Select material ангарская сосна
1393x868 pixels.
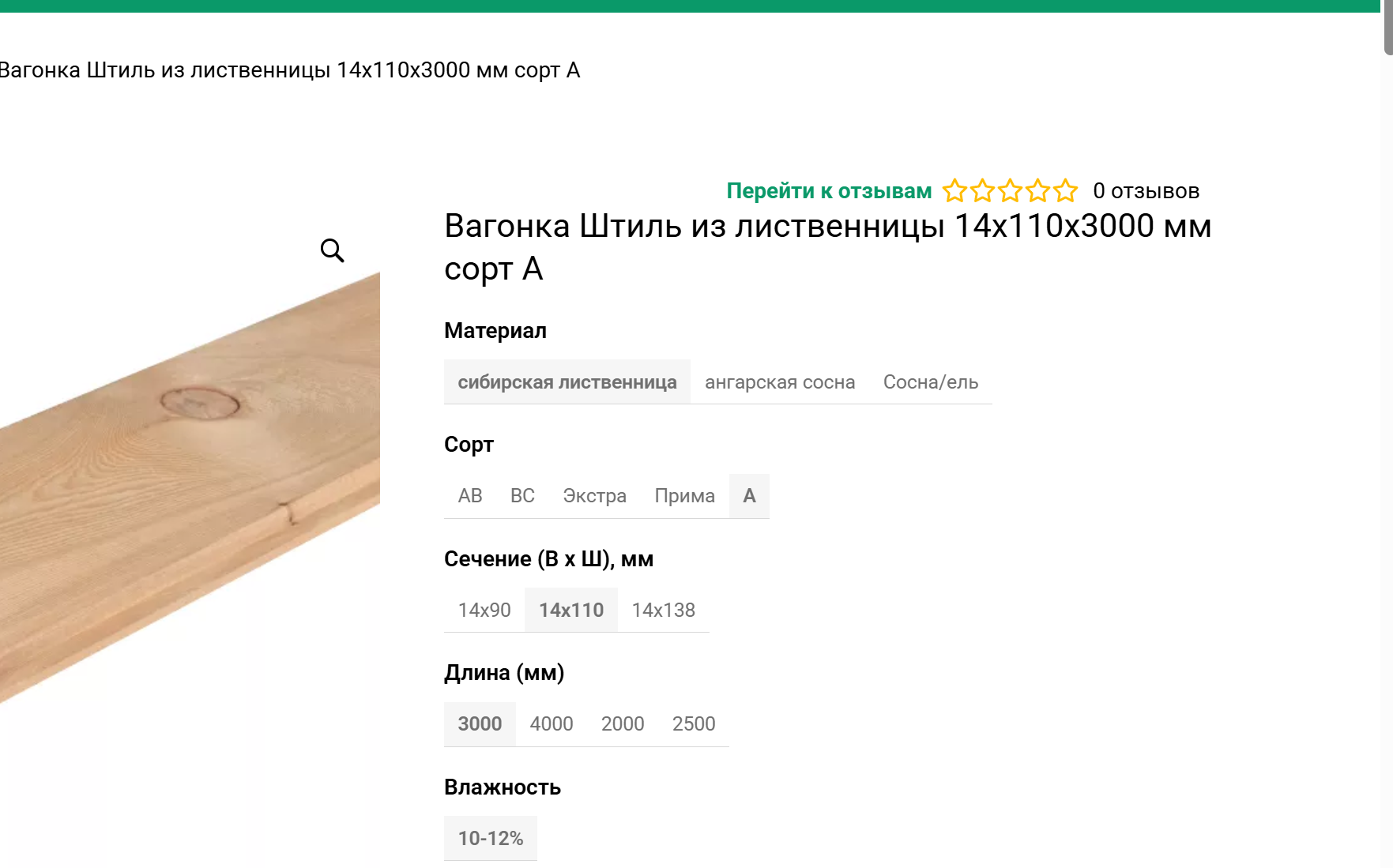click(x=780, y=381)
